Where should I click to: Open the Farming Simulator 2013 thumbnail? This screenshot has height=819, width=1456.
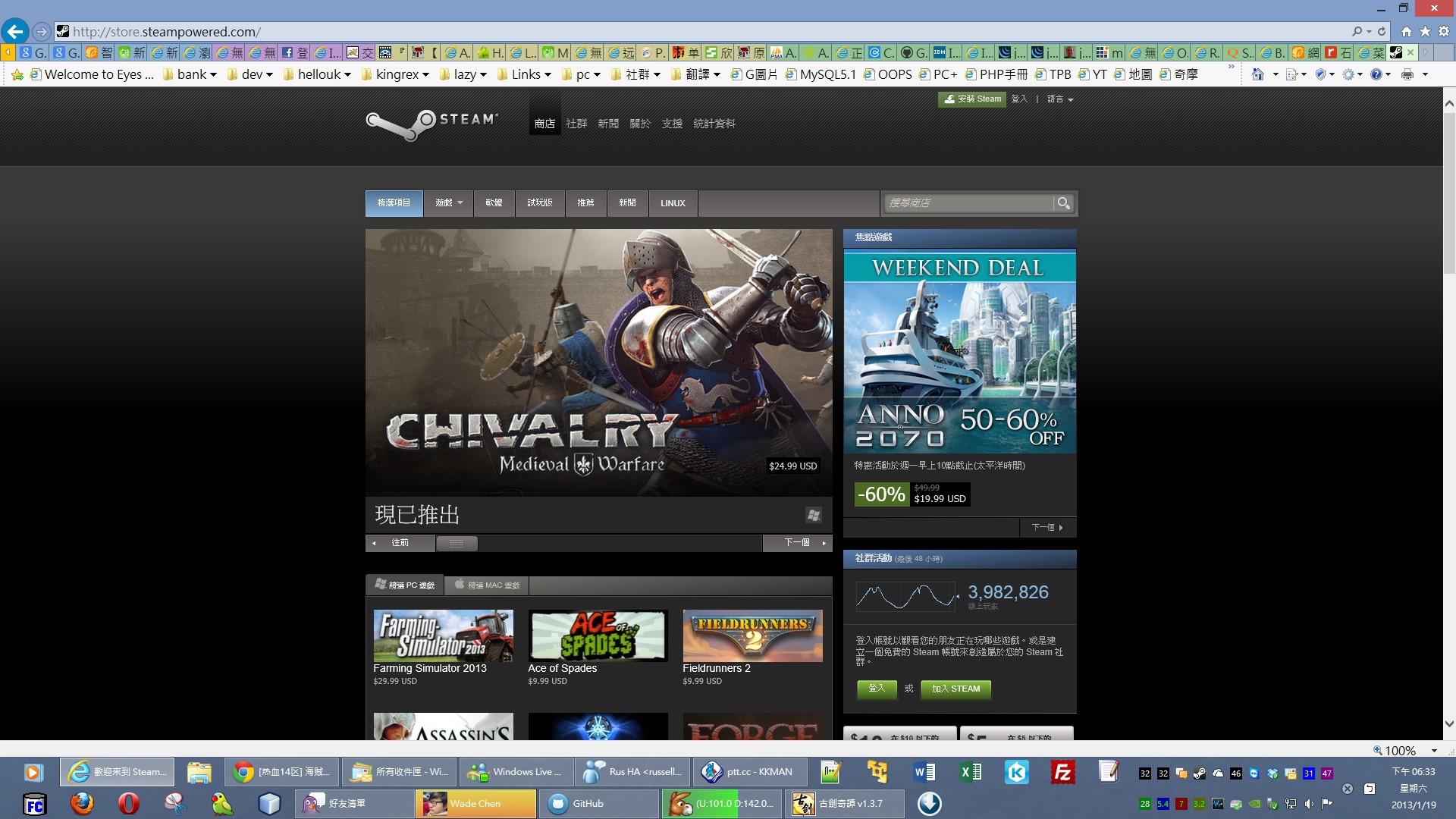tap(443, 635)
